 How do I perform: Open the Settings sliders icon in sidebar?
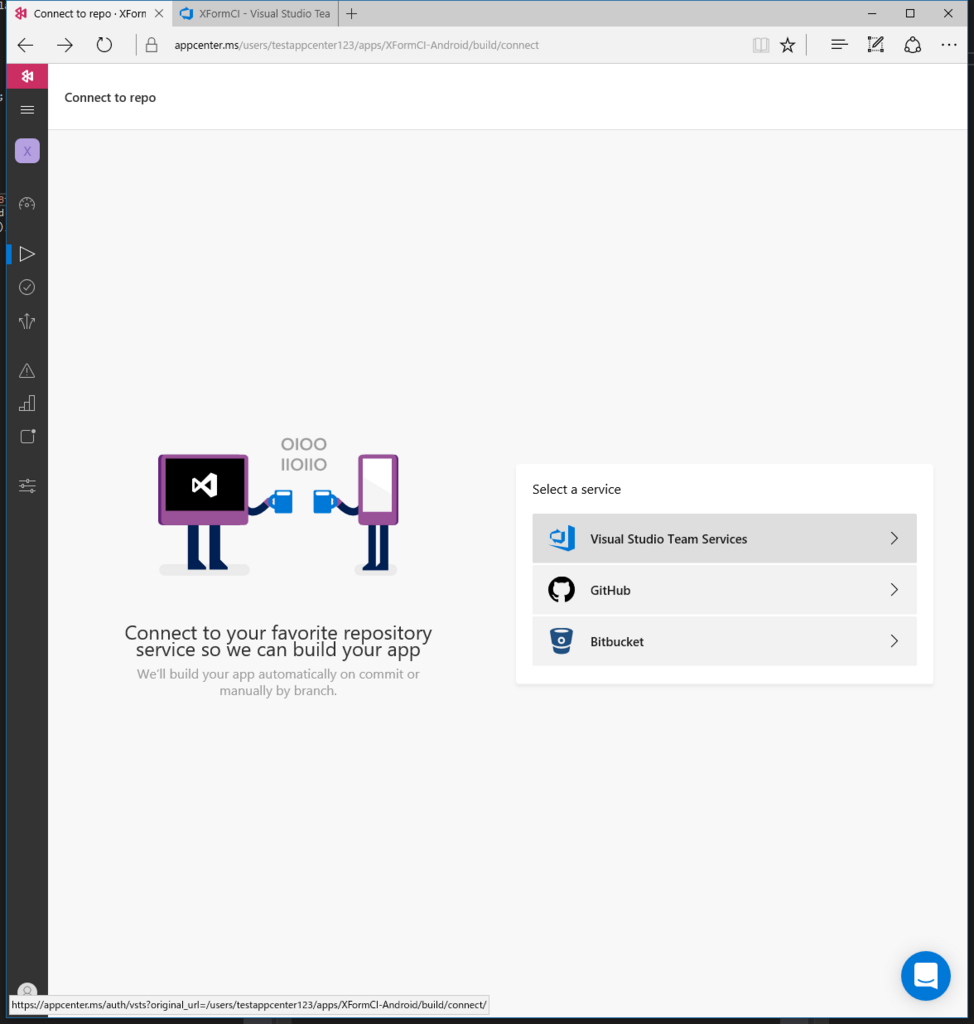pyautogui.click(x=27, y=486)
